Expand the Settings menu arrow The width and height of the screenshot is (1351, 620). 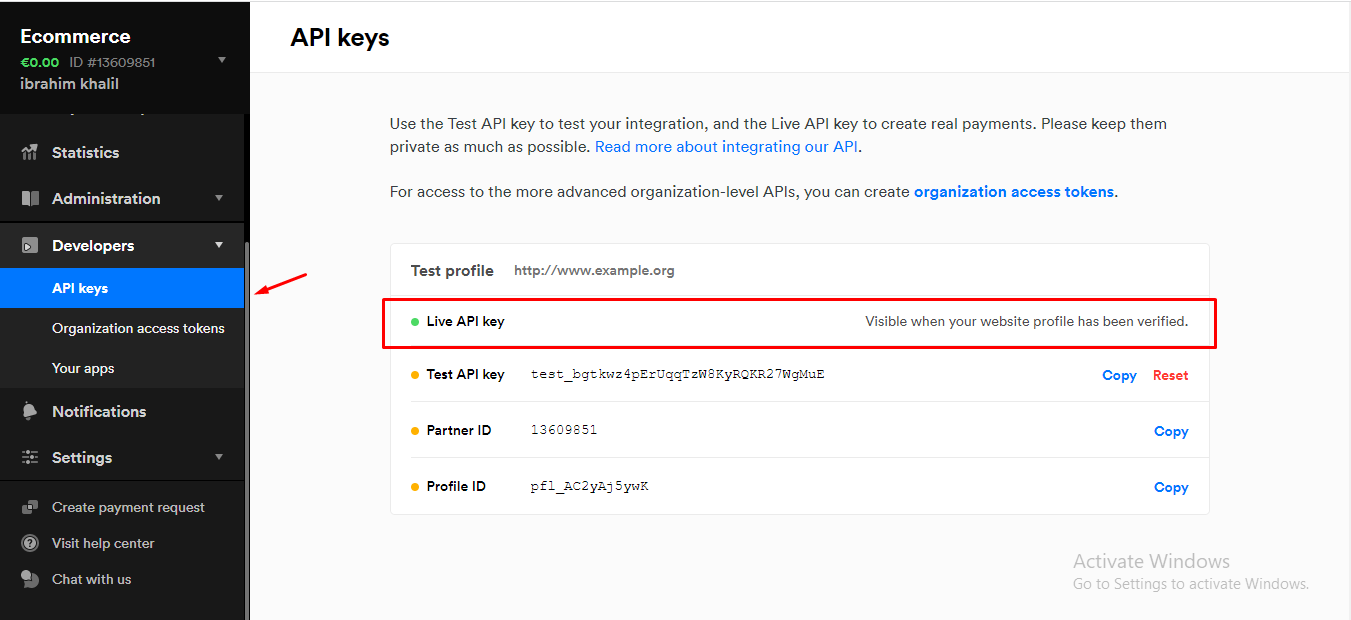tap(219, 457)
